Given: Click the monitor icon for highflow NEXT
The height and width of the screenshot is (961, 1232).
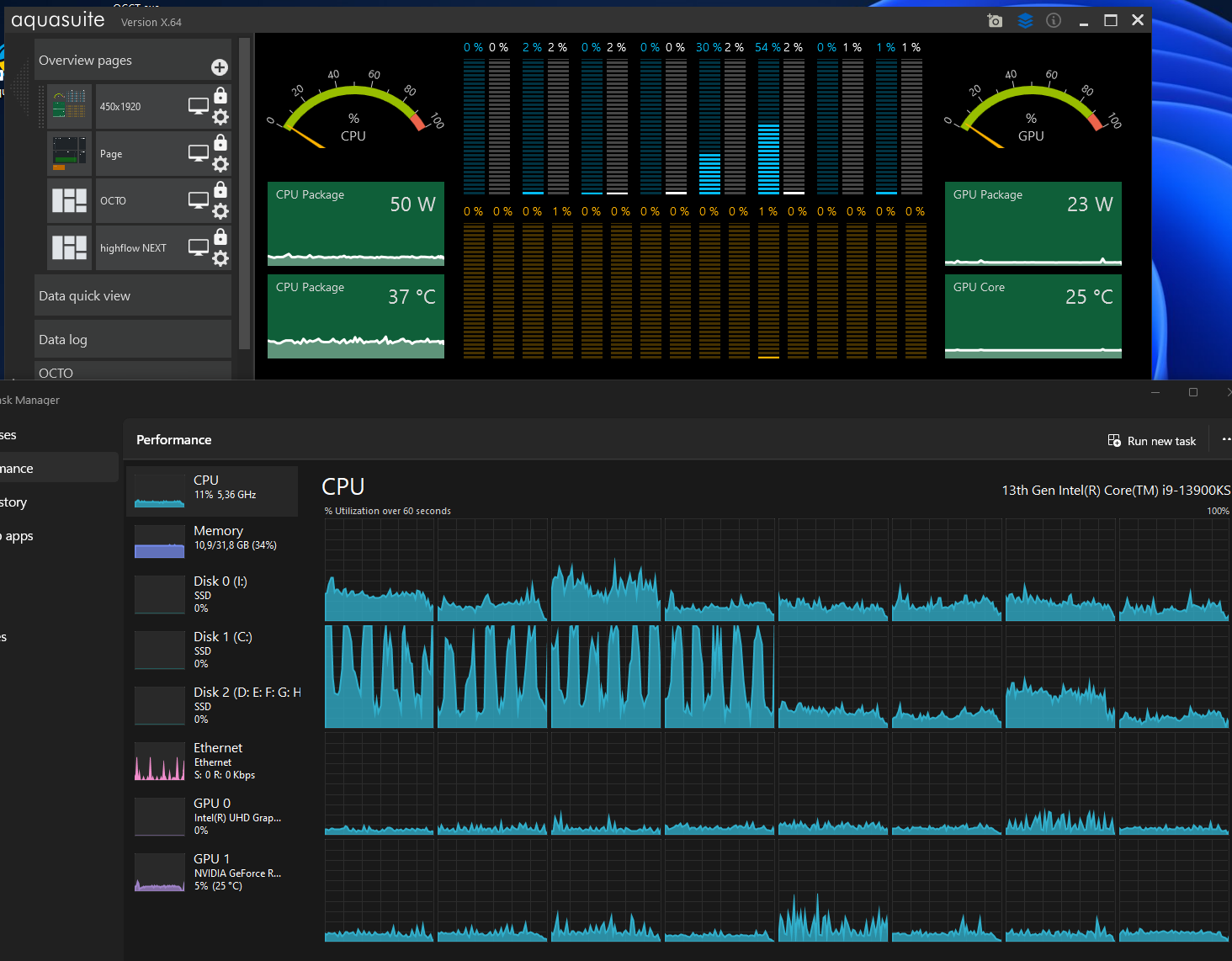Looking at the screenshot, I should [199, 247].
